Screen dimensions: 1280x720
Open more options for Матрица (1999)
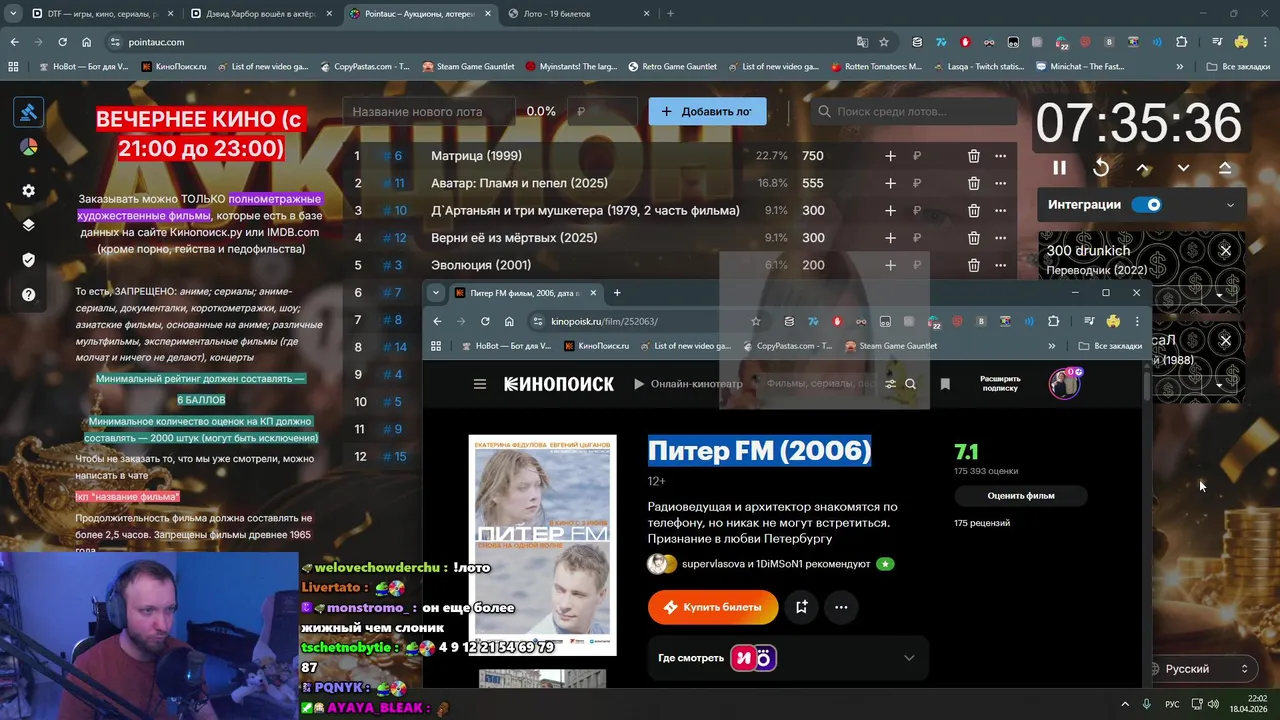click(1000, 156)
